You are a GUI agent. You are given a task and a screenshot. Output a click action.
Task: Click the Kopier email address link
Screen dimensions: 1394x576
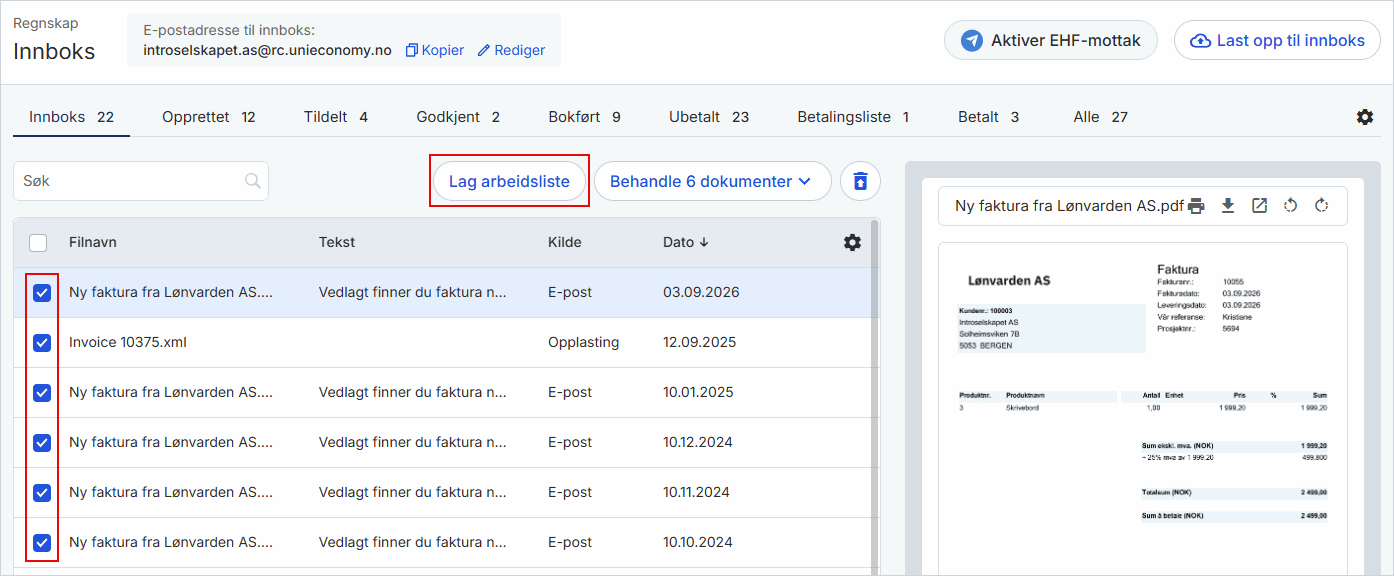(x=434, y=50)
